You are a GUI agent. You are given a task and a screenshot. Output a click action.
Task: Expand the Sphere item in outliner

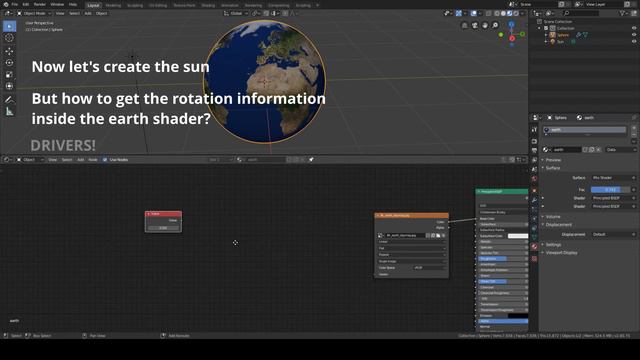546,35
